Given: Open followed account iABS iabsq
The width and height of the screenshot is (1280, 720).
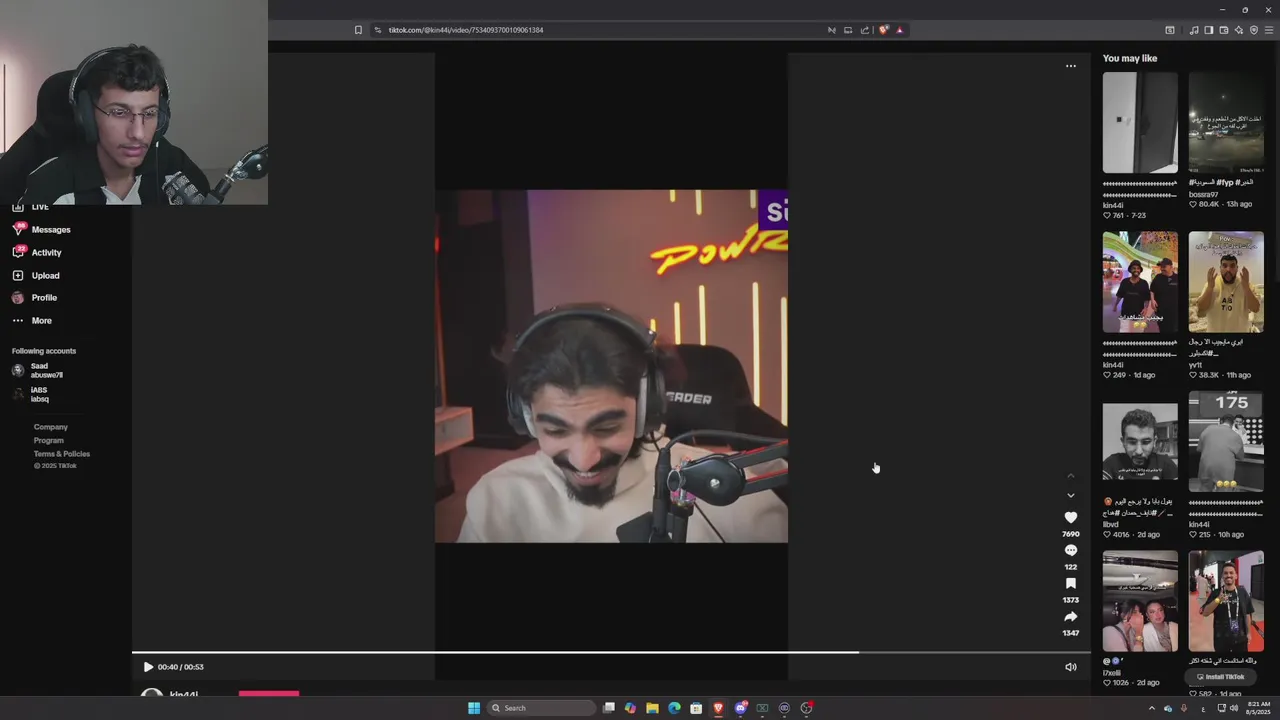Looking at the screenshot, I should pos(32,394).
